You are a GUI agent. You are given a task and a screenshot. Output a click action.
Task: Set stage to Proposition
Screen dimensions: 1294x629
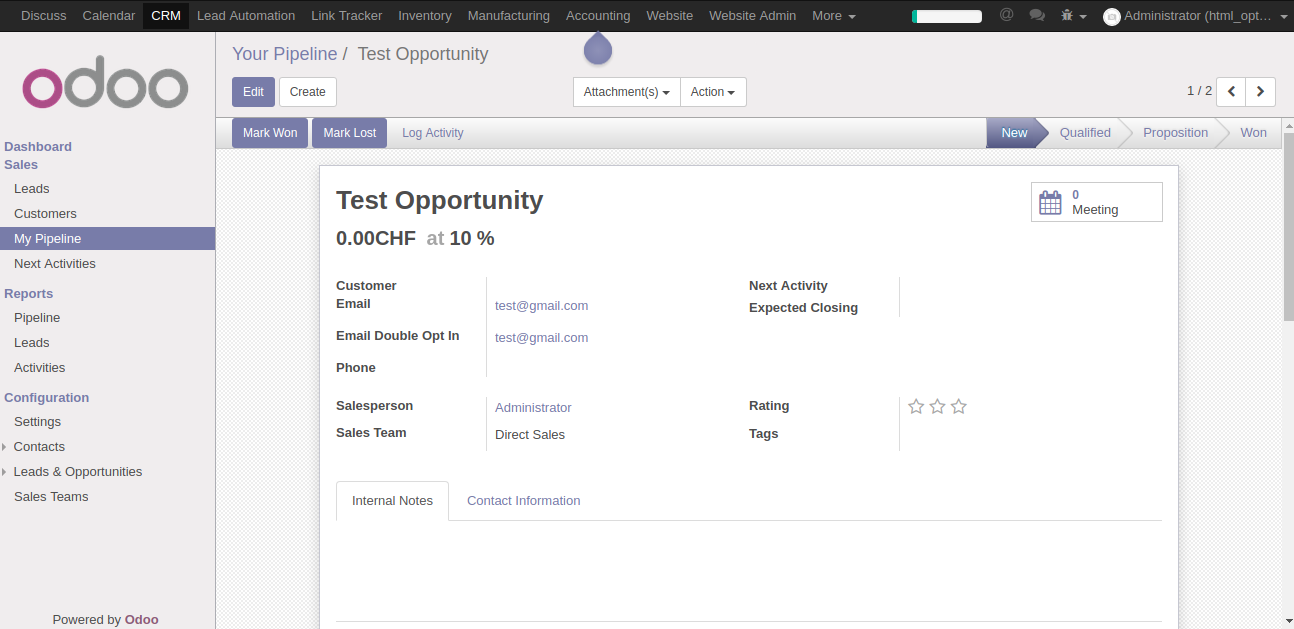[1175, 133]
